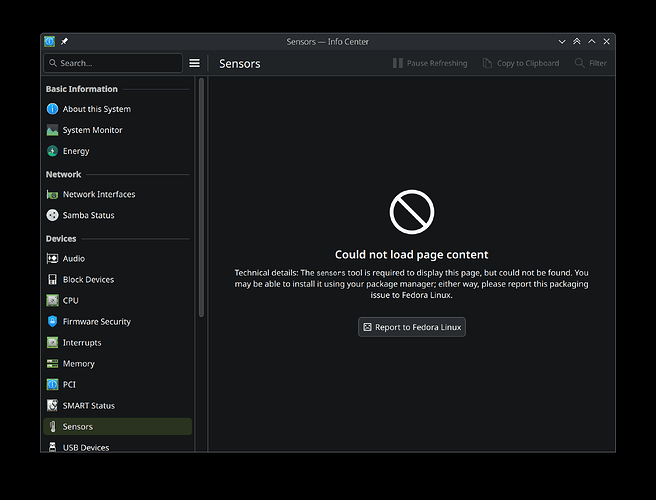Maximize window using up chevron
Screen dimensions: 656x500
pos(592,41)
